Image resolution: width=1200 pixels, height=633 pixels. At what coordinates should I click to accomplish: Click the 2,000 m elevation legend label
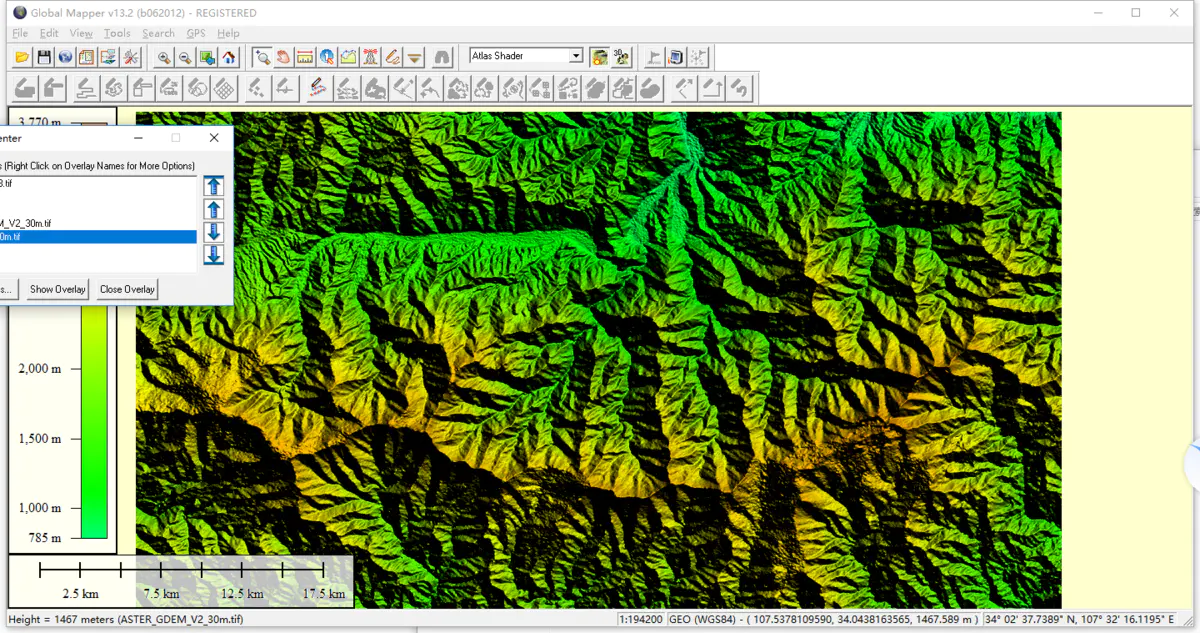click(x=40, y=368)
